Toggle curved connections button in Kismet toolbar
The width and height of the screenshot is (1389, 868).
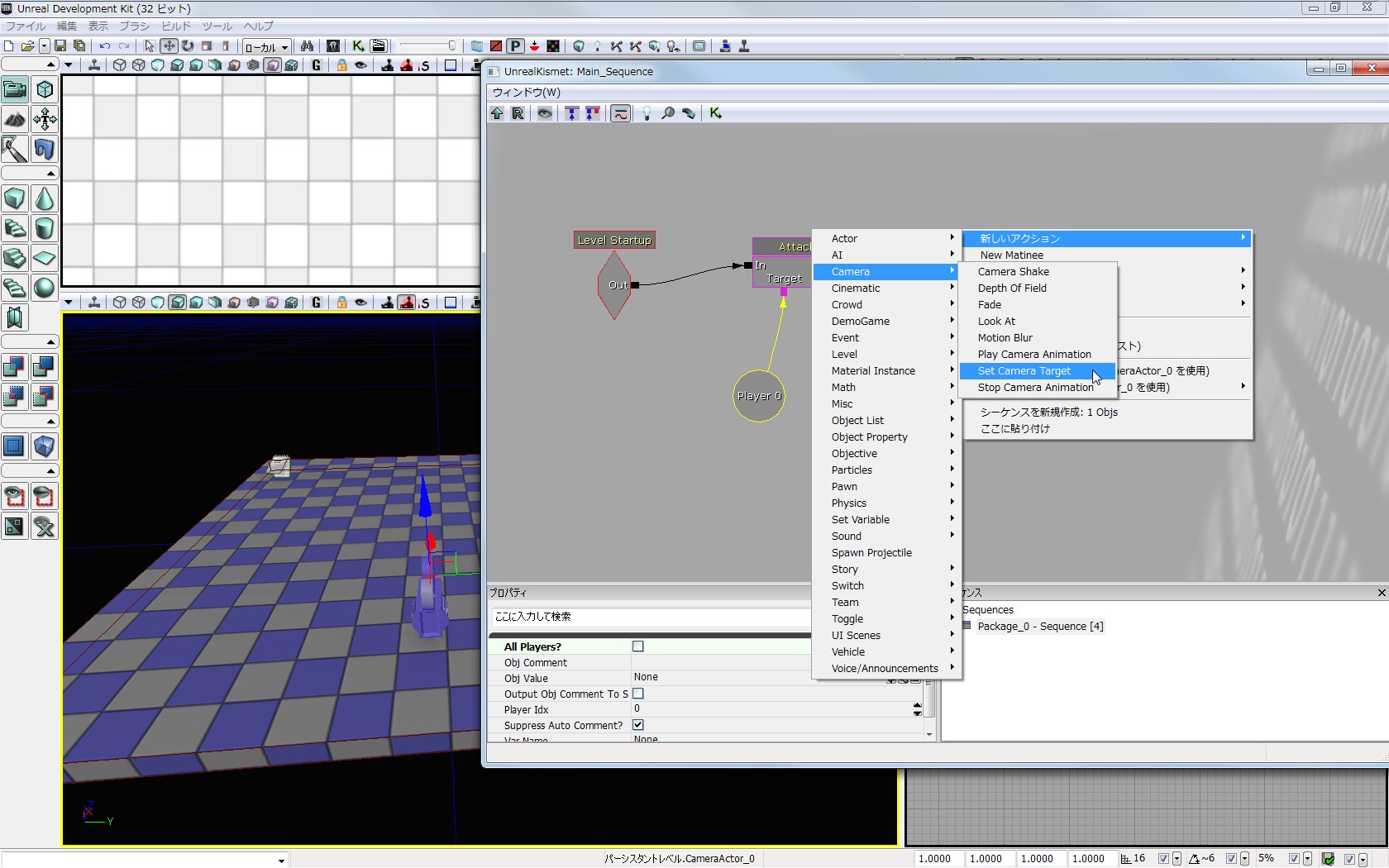[620, 113]
